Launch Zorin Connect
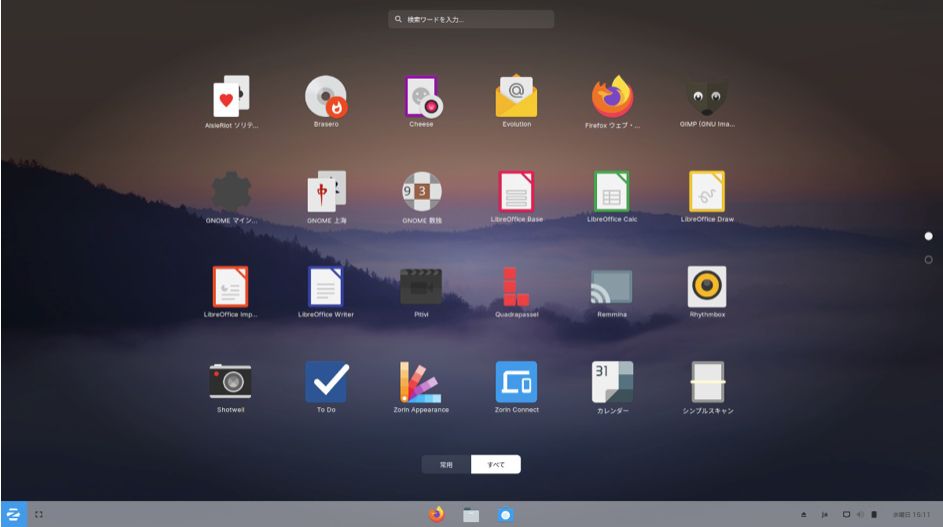The height and width of the screenshot is (527, 943). (516, 382)
